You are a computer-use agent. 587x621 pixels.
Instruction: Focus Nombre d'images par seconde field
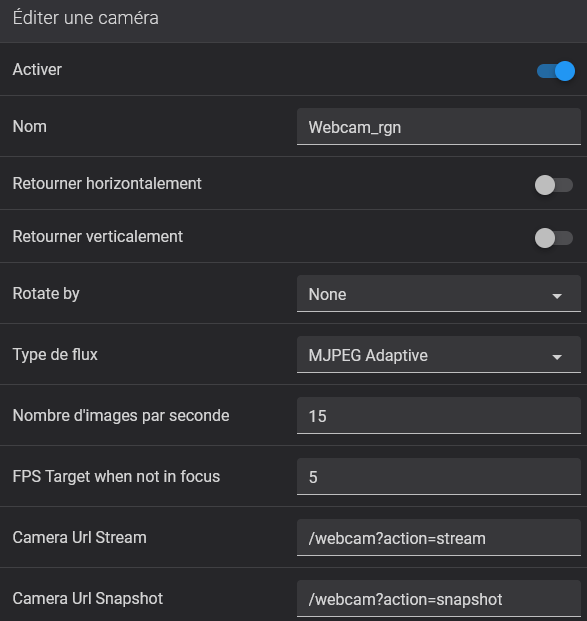[439, 415]
